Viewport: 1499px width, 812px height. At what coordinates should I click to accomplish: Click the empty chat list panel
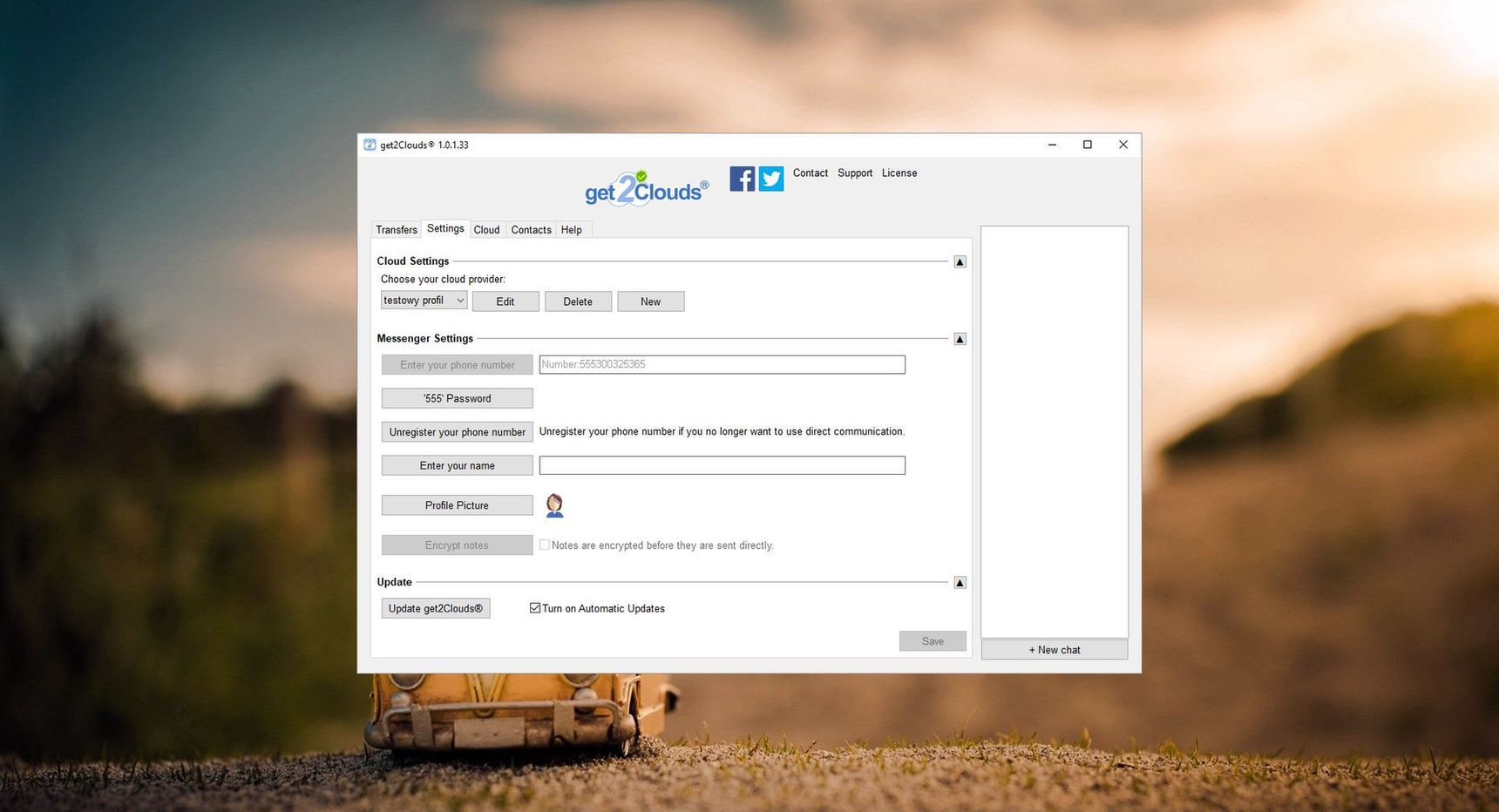[x=1055, y=432]
